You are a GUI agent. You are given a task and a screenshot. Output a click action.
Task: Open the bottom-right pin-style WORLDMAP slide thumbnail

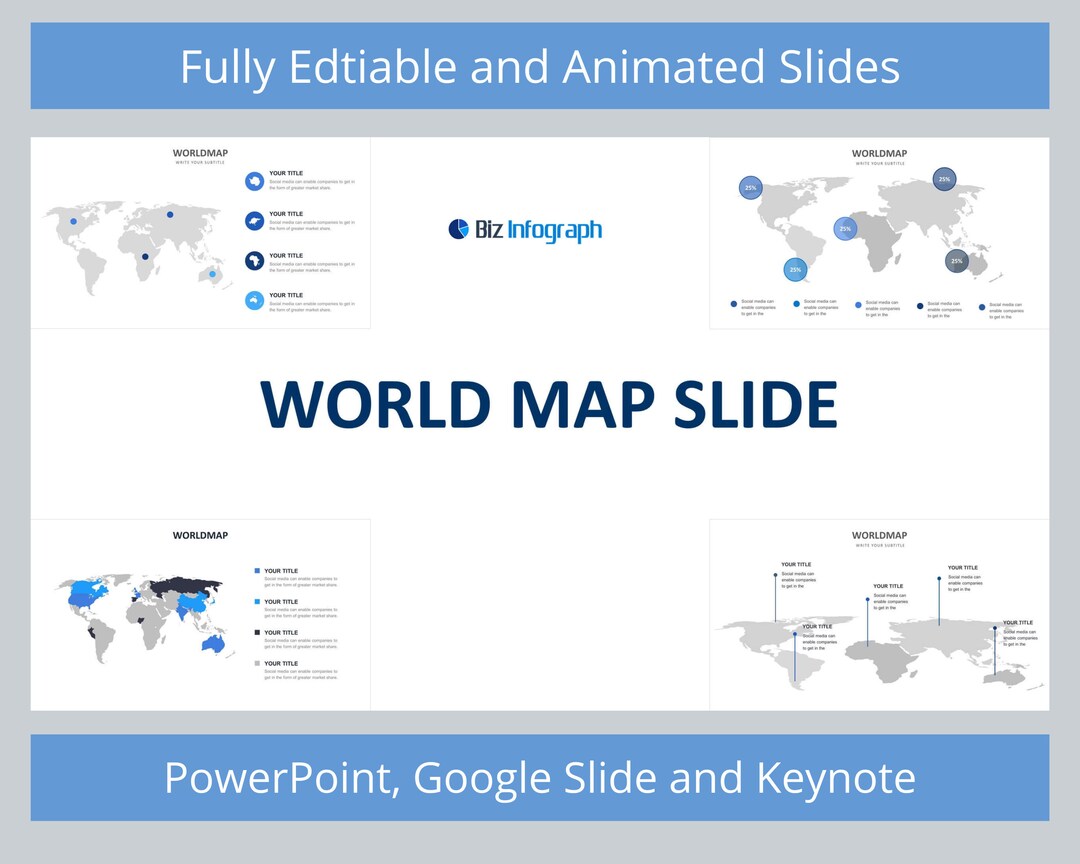(880, 614)
